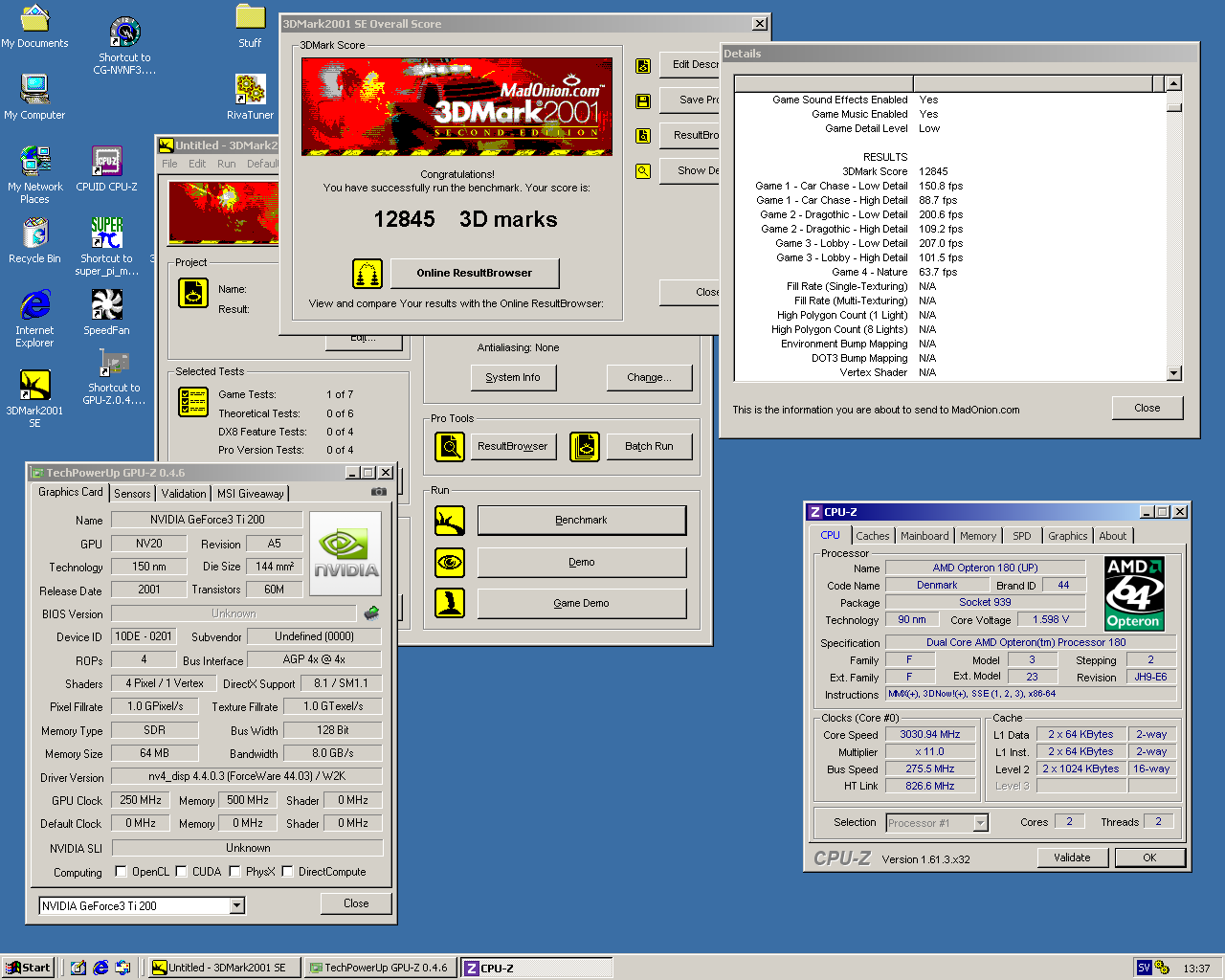Click the Benchmark run icon
The height and width of the screenshot is (980, 1225).
coord(450,521)
